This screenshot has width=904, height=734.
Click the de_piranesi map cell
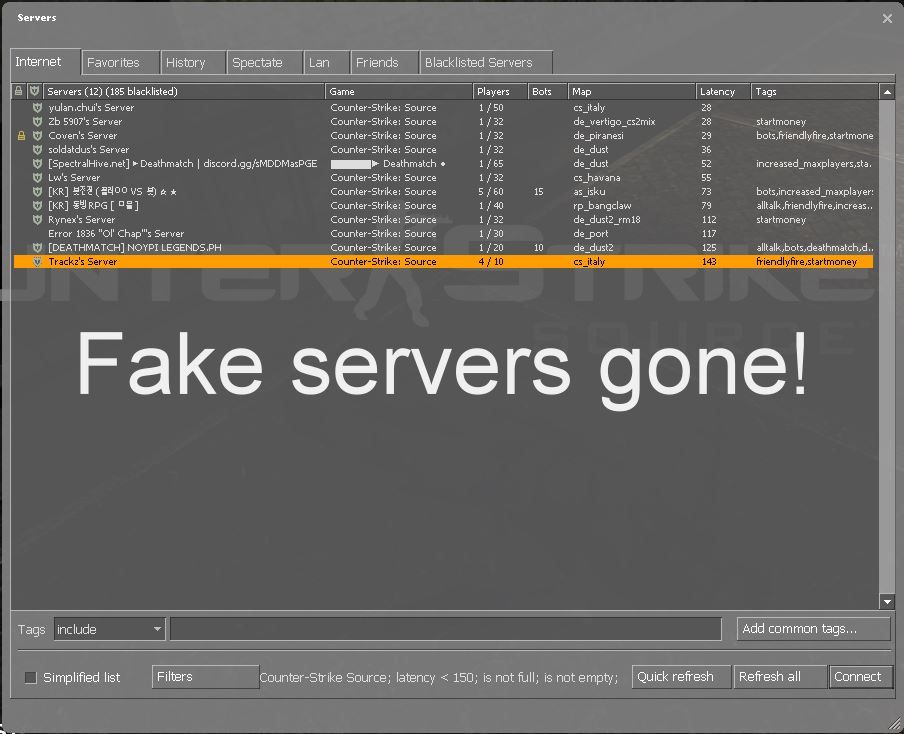(x=598, y=135)
